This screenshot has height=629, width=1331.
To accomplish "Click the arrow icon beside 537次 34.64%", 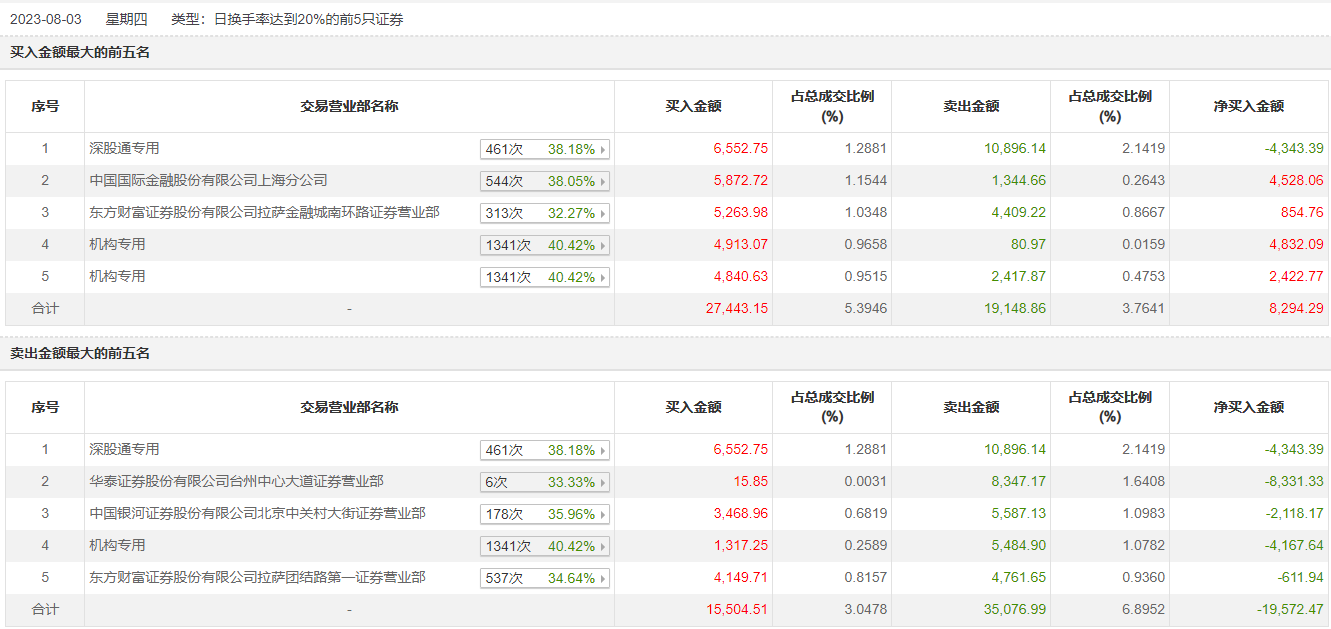I will 603,579.
